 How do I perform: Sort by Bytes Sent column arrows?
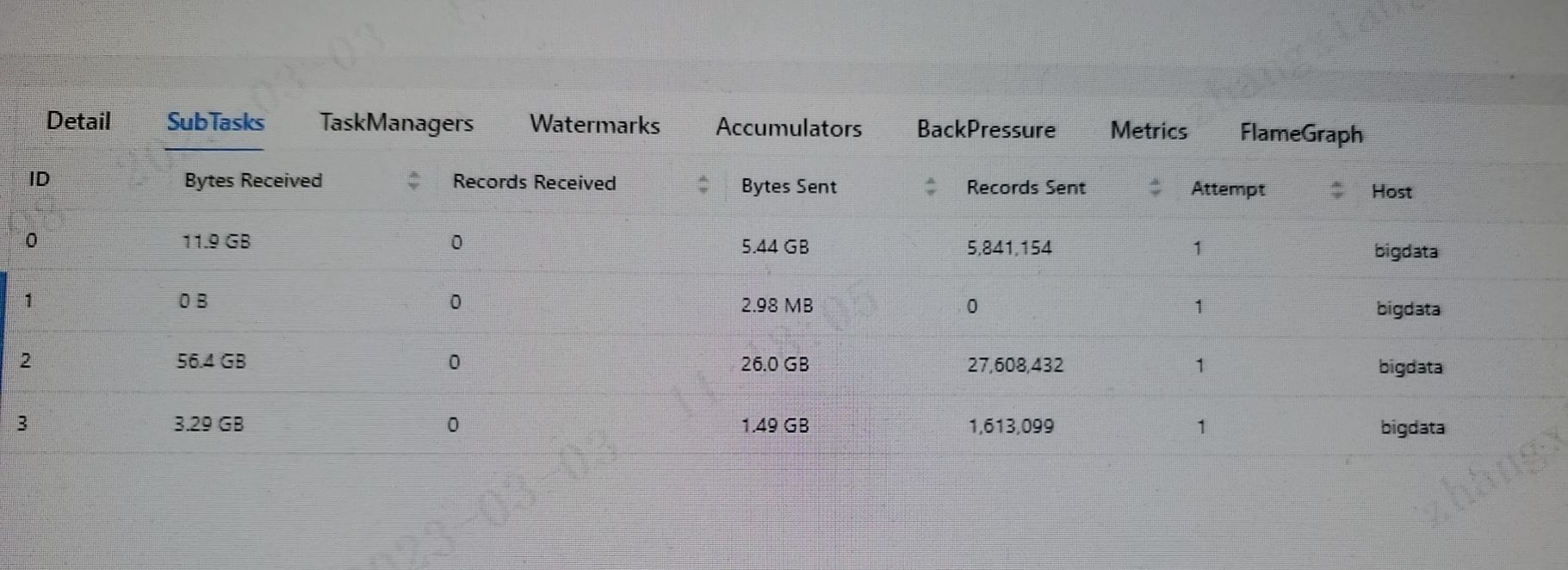(930, 187)
